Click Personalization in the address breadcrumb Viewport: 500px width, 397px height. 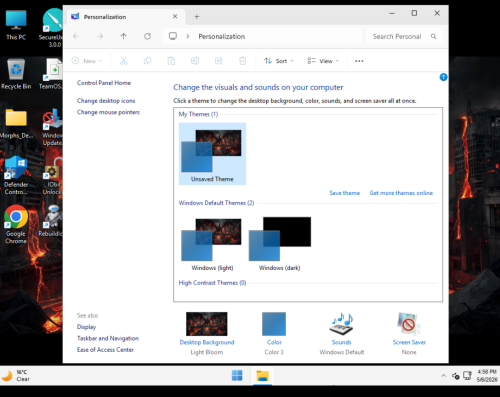pyautogui.click(x=222, y=36)
